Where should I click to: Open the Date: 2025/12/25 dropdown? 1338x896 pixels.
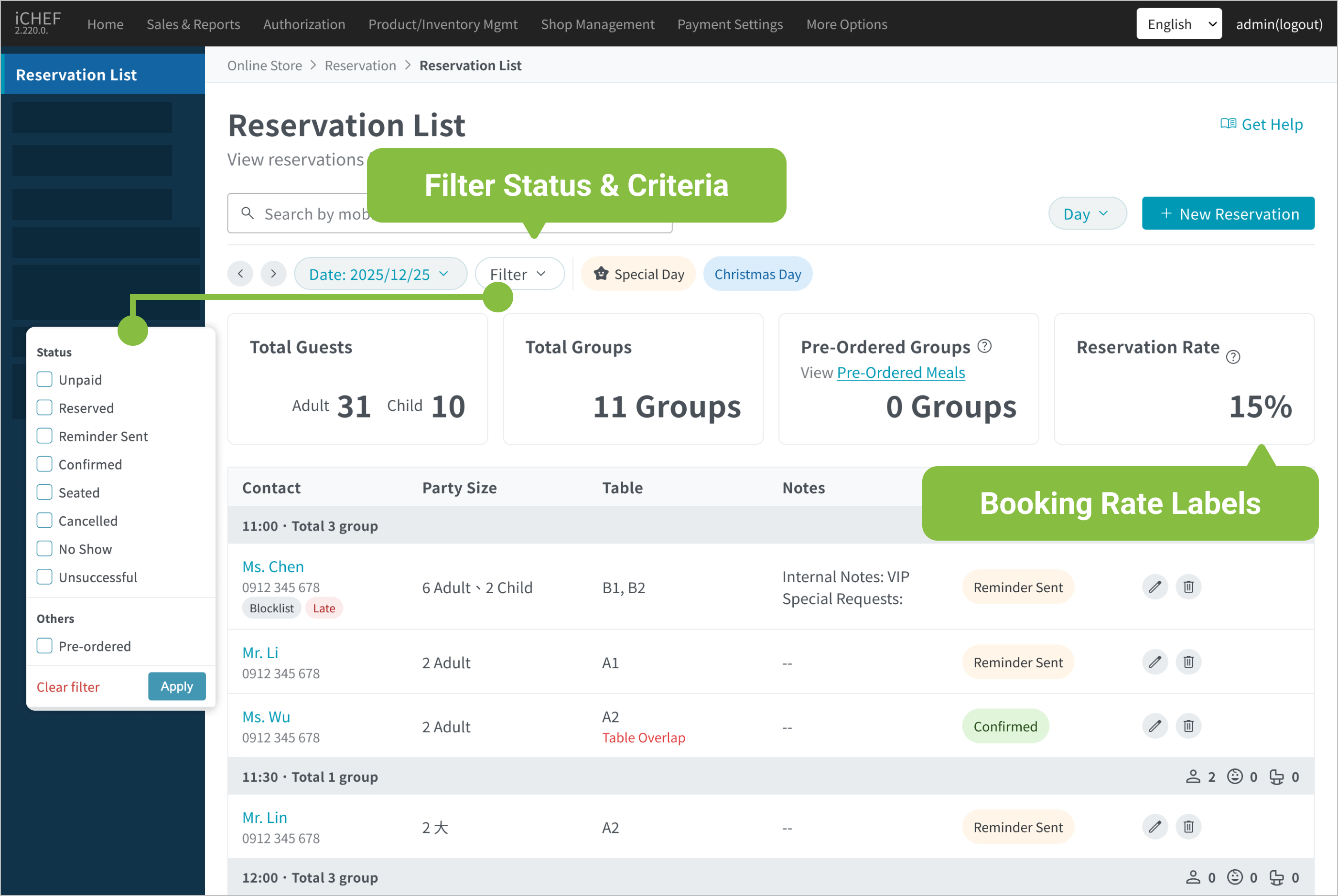click(379, 274)
